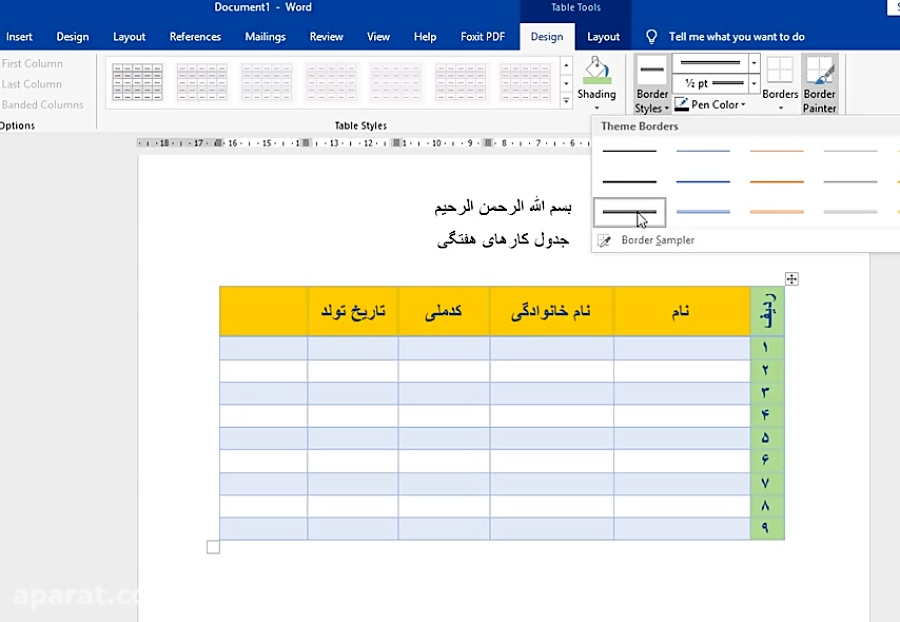Click the empty yellow header cell
Screen dimensions: 900x622
[263, 311]
